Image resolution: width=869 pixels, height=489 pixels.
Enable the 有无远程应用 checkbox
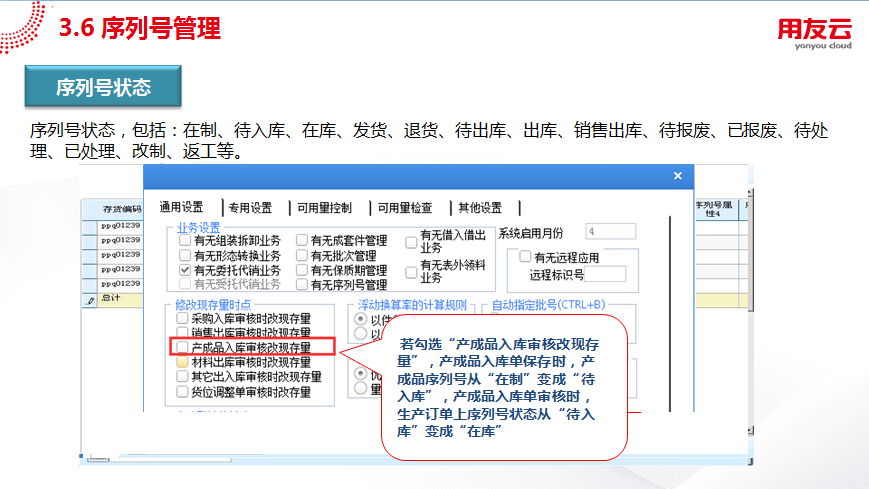(x=524, y=257)
